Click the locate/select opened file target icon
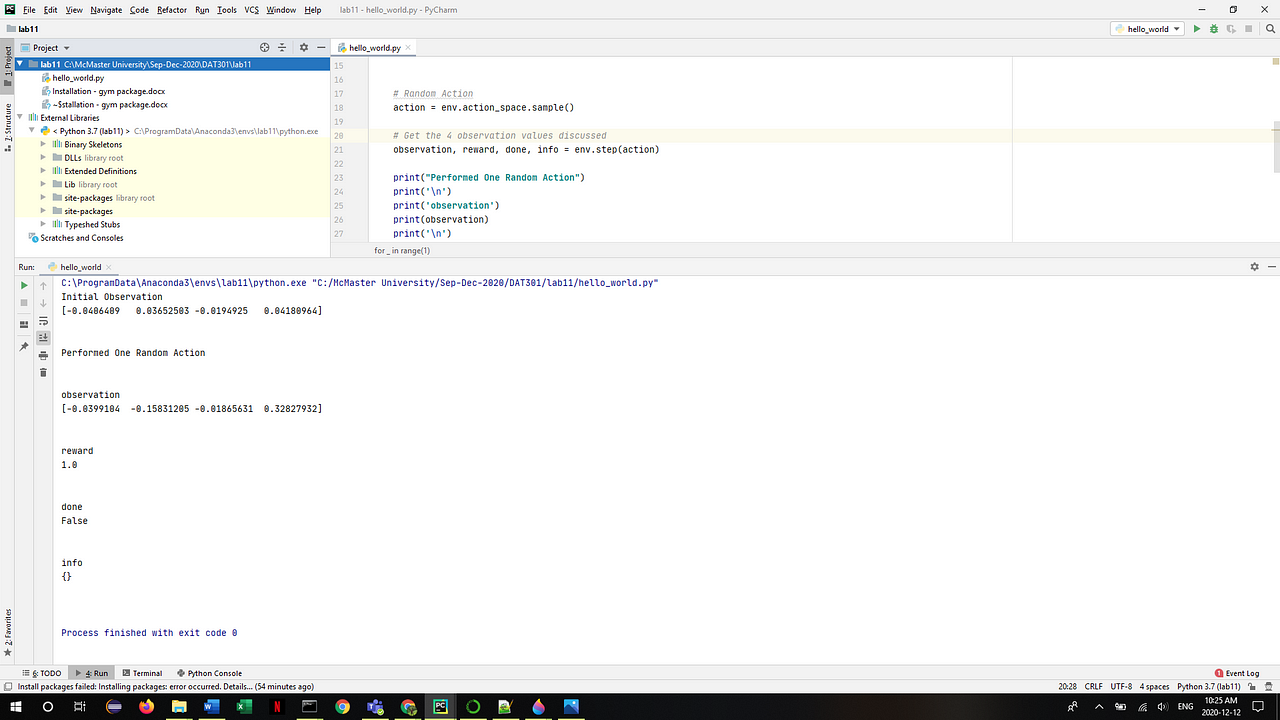This screenshot has width=1280, height=720. point(265,47)
